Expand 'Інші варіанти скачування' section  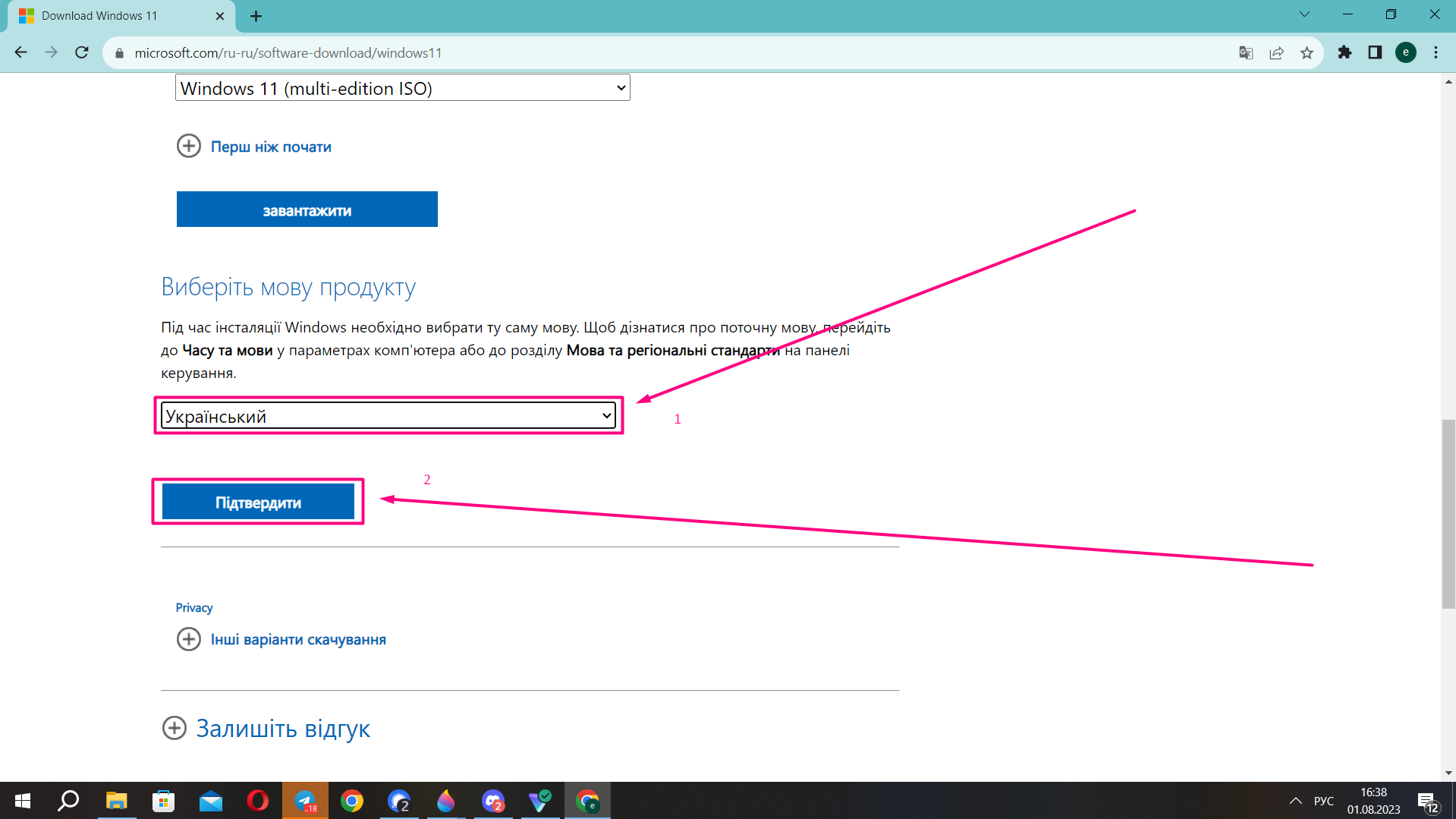[x=281, y=639]
